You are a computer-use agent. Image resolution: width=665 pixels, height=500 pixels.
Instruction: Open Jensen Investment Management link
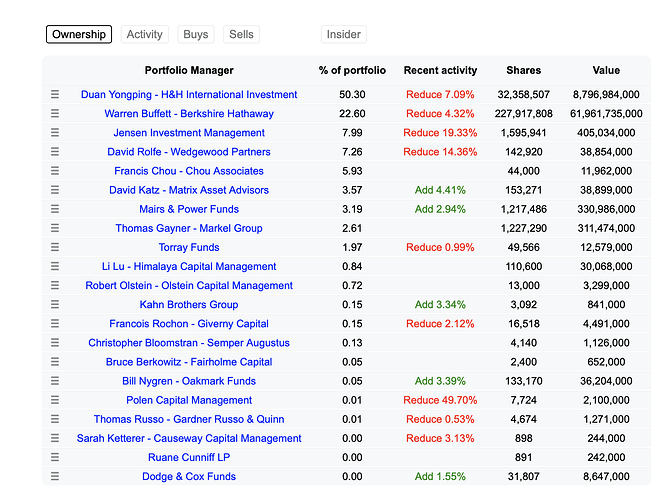[189, 132]
